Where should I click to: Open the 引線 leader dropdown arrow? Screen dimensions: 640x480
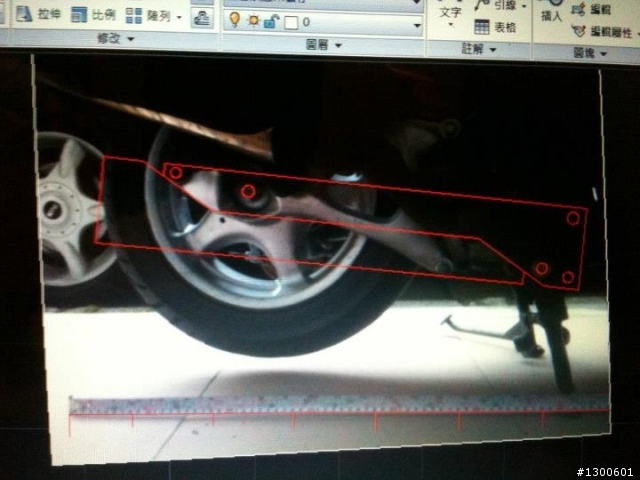524,6
